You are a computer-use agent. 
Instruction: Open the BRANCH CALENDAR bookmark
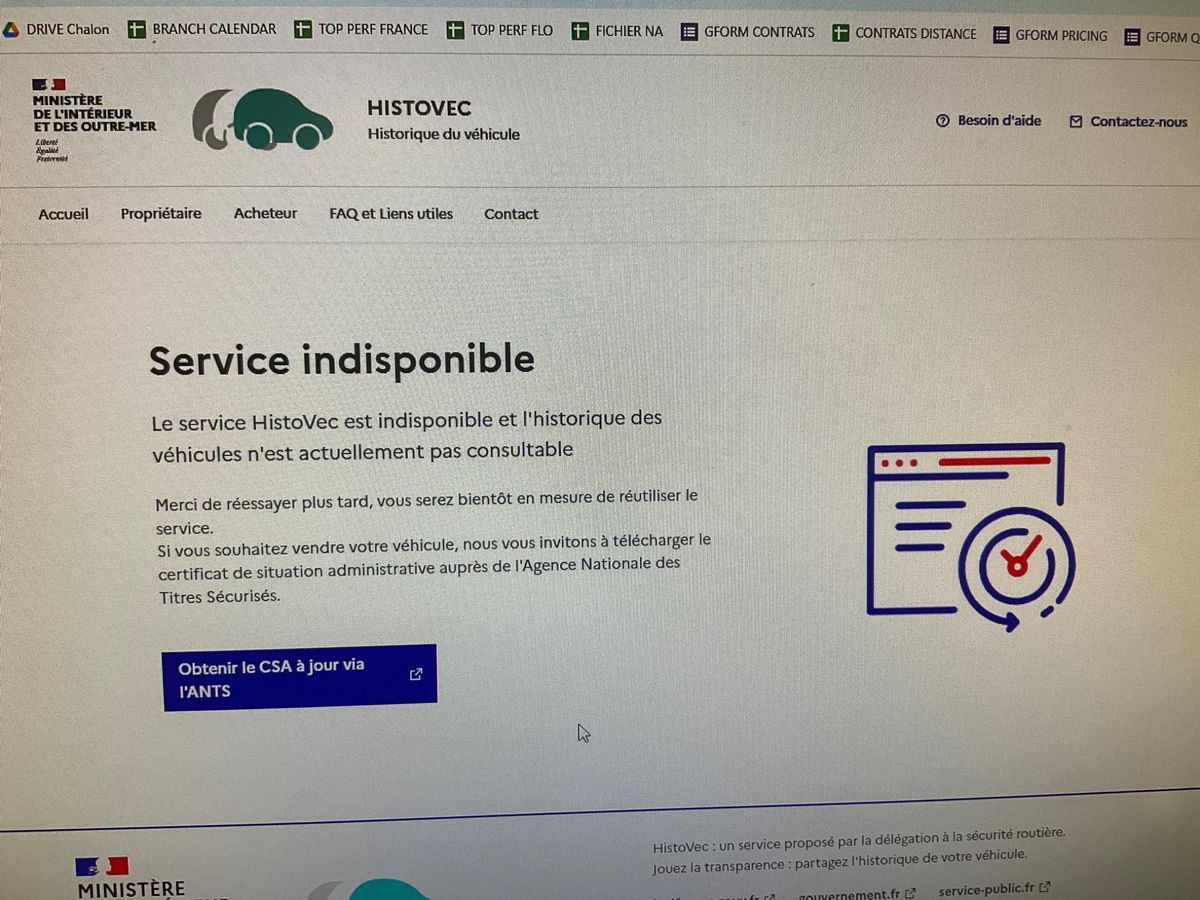202,29
